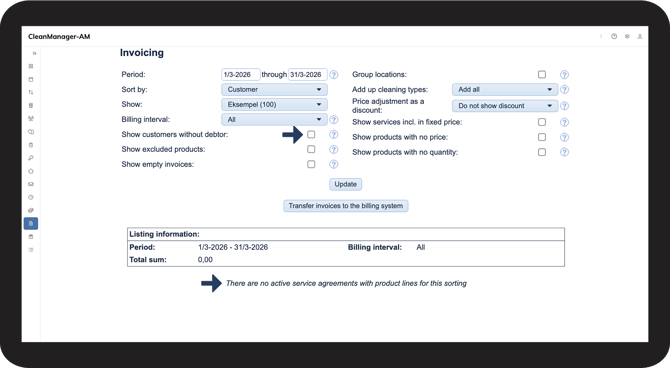Viewport: 670px width, 368px height.
Task: Click the Total sum value 0,00
Action: click(205, 259)
